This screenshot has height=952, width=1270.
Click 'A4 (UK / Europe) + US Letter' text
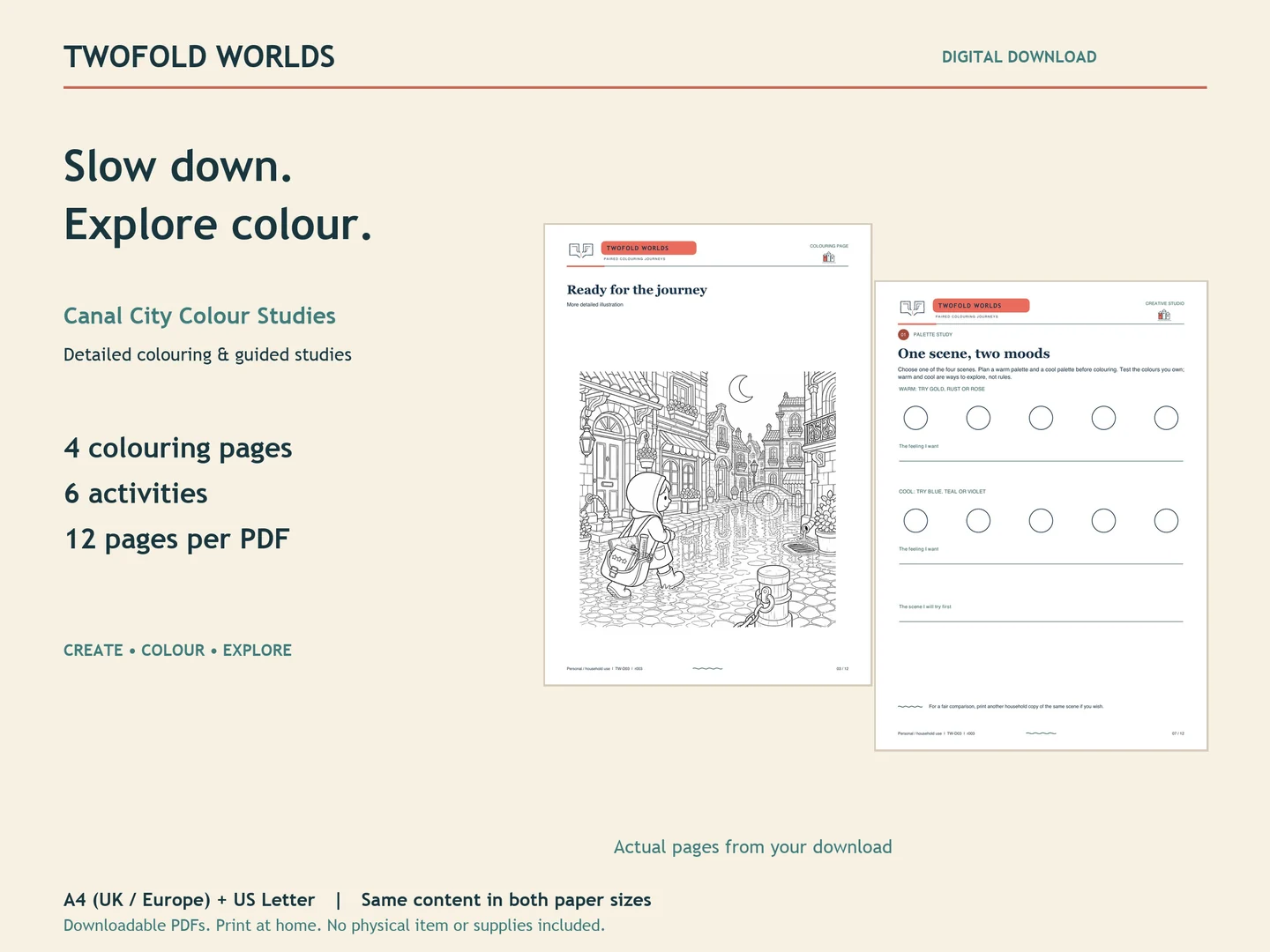coord(189,900)
